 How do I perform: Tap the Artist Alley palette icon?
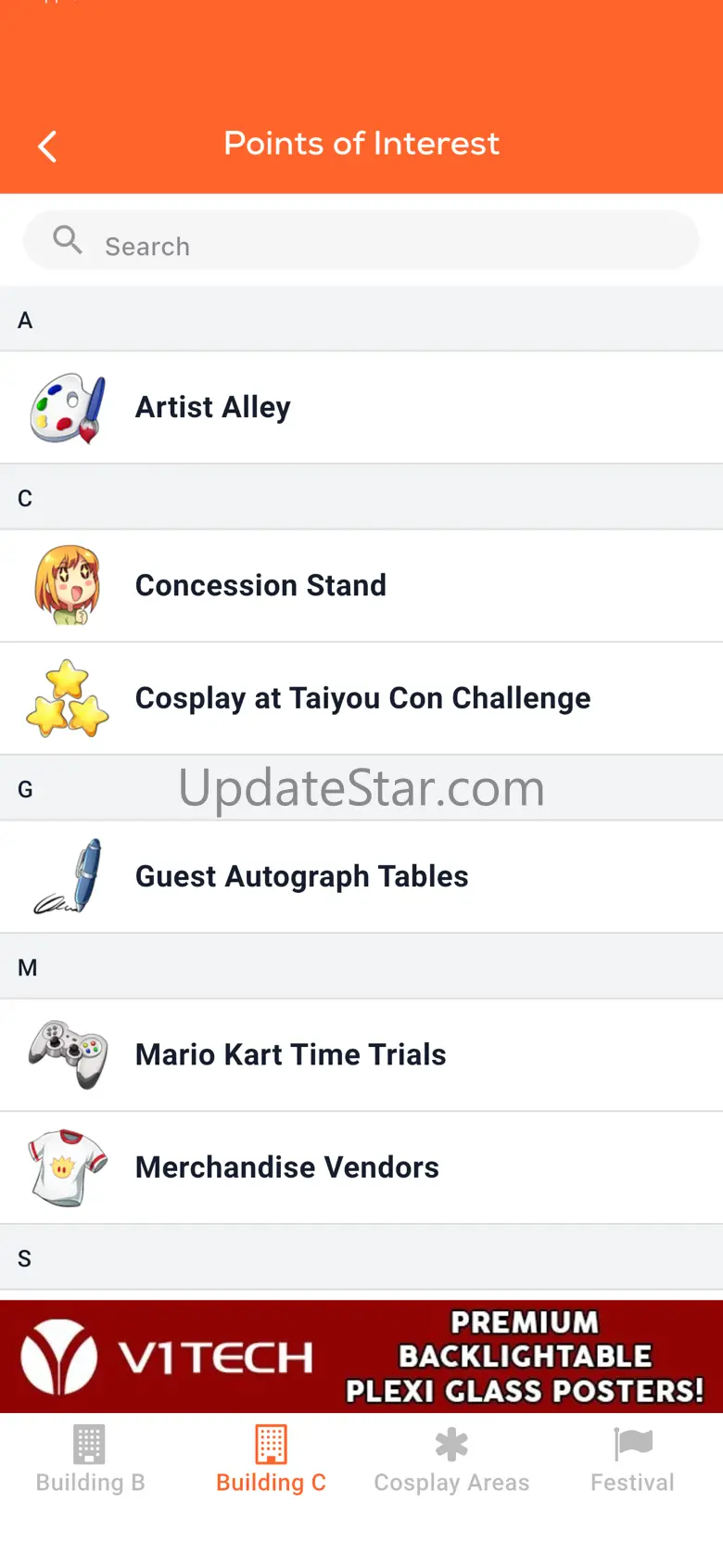pos(68,408)
